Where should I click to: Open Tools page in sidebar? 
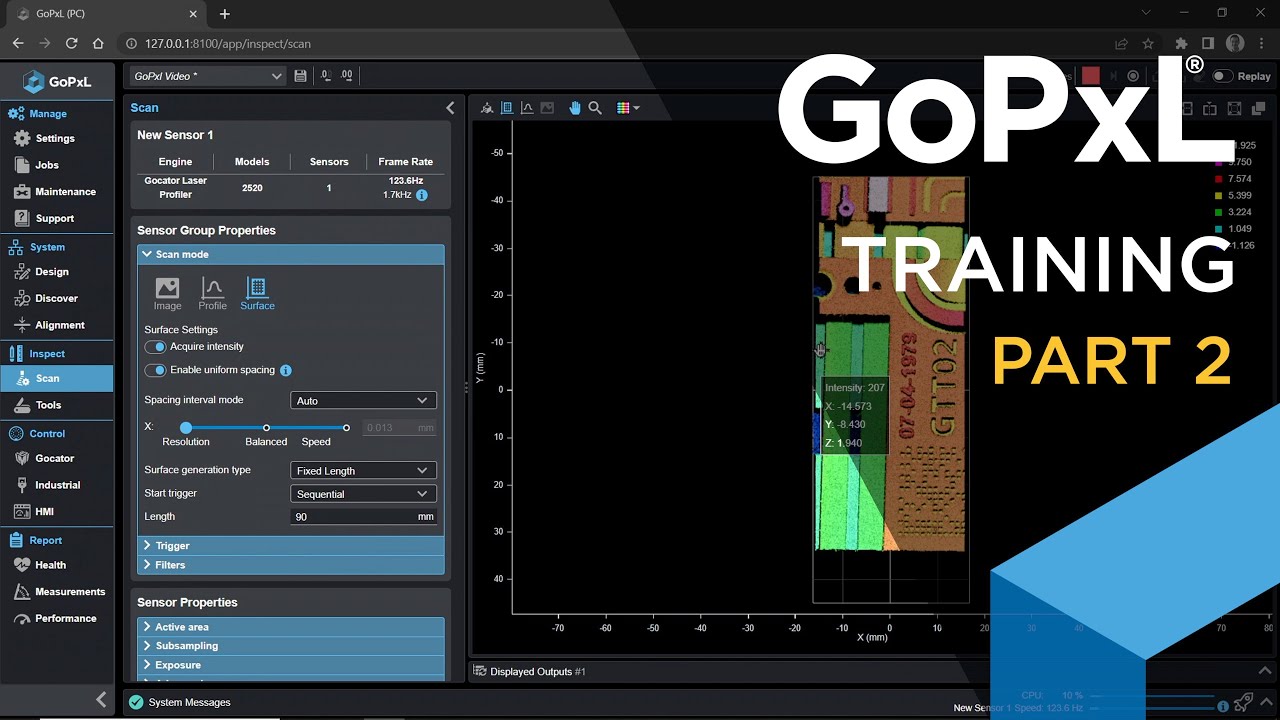click(x=57, y=405)
